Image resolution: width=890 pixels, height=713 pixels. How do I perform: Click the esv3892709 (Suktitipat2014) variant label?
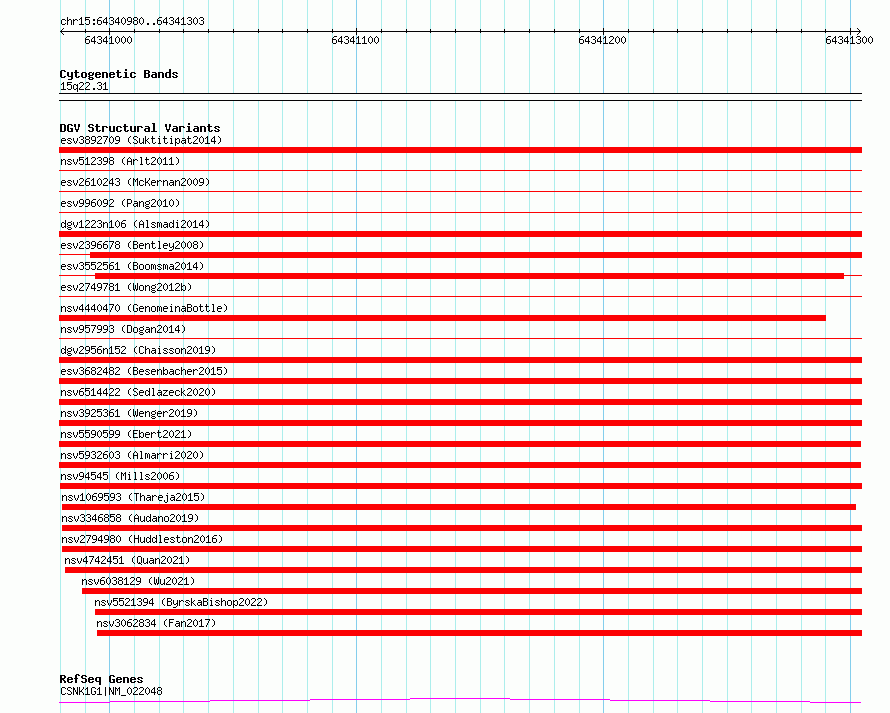pyautogui.click(x=141, y=140)
